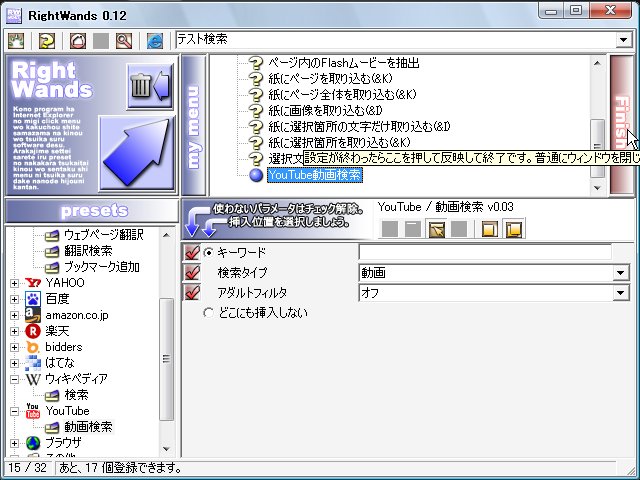This screenshot has width=640, height=480.
Task: Click the single yellow window icon
Action: click(x=490, y=229)
